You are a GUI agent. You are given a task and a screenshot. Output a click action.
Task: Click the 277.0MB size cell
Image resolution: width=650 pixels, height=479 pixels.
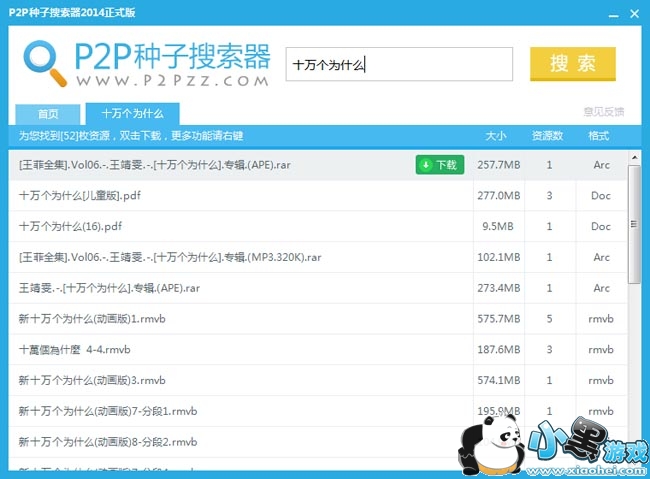coord(499,195)
